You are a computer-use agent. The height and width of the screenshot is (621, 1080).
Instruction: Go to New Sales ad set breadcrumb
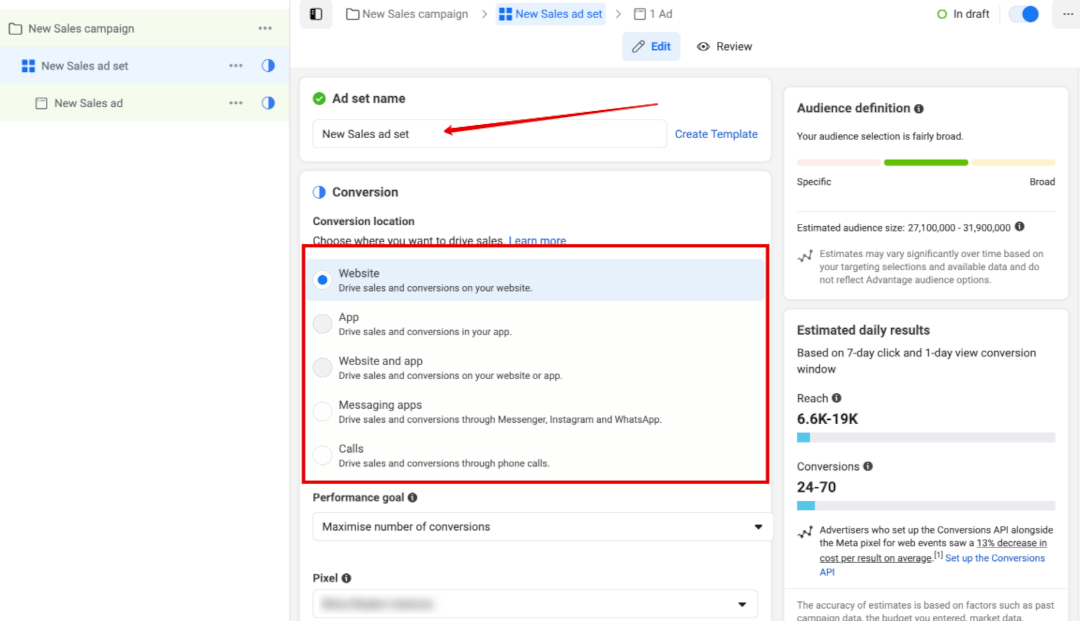point(551,14)
